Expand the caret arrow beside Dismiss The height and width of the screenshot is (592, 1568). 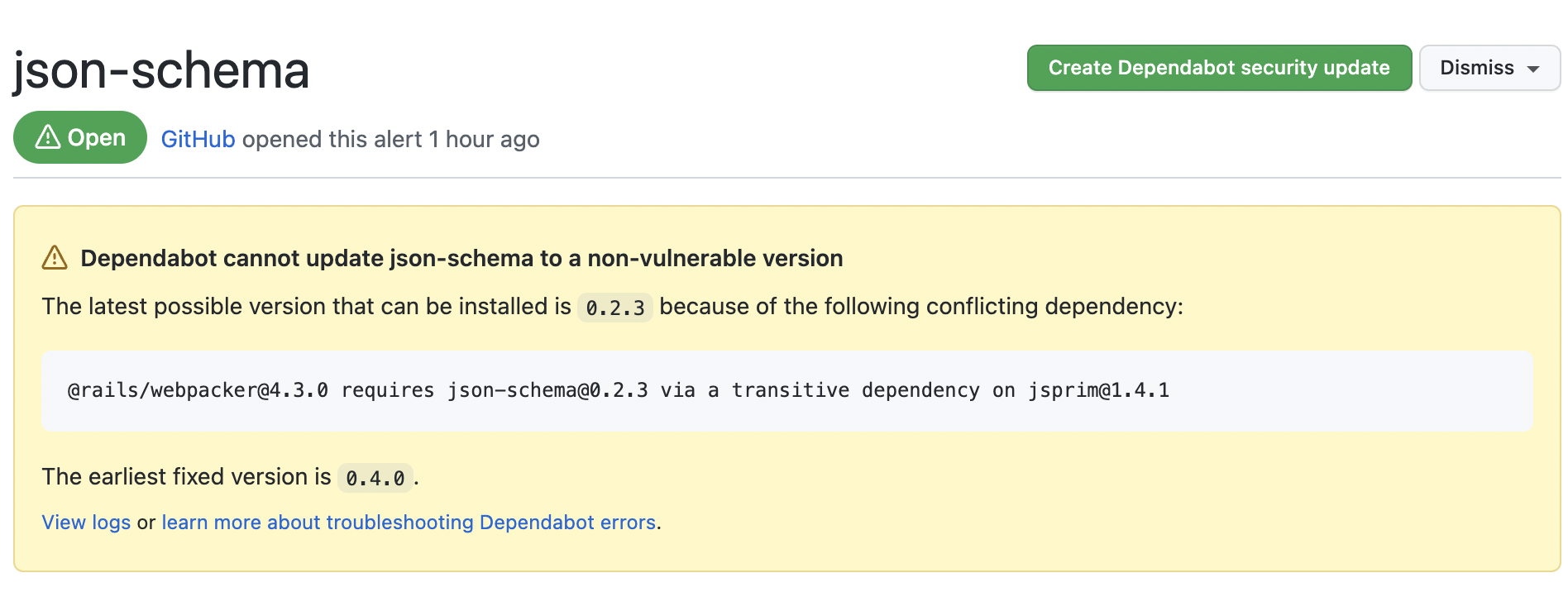click(1533, 69)
